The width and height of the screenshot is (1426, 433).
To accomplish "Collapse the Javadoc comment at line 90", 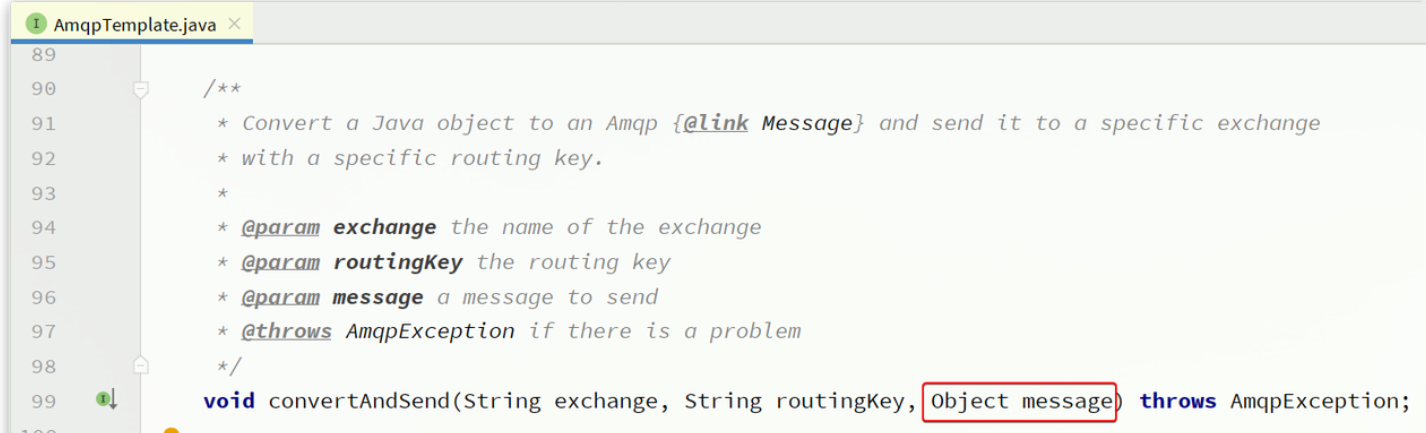I will [x=141, y=89].
